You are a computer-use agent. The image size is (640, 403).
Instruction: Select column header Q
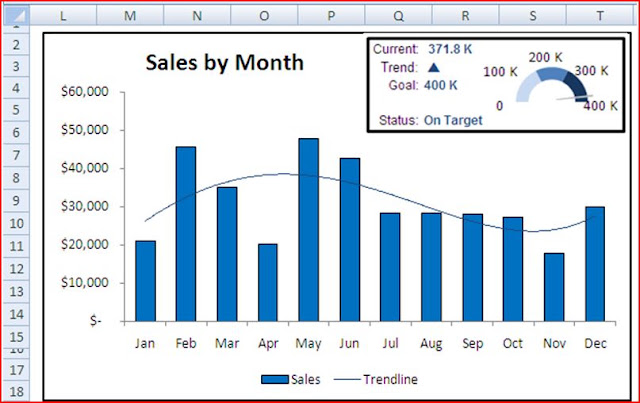click(x=398, y=16)
